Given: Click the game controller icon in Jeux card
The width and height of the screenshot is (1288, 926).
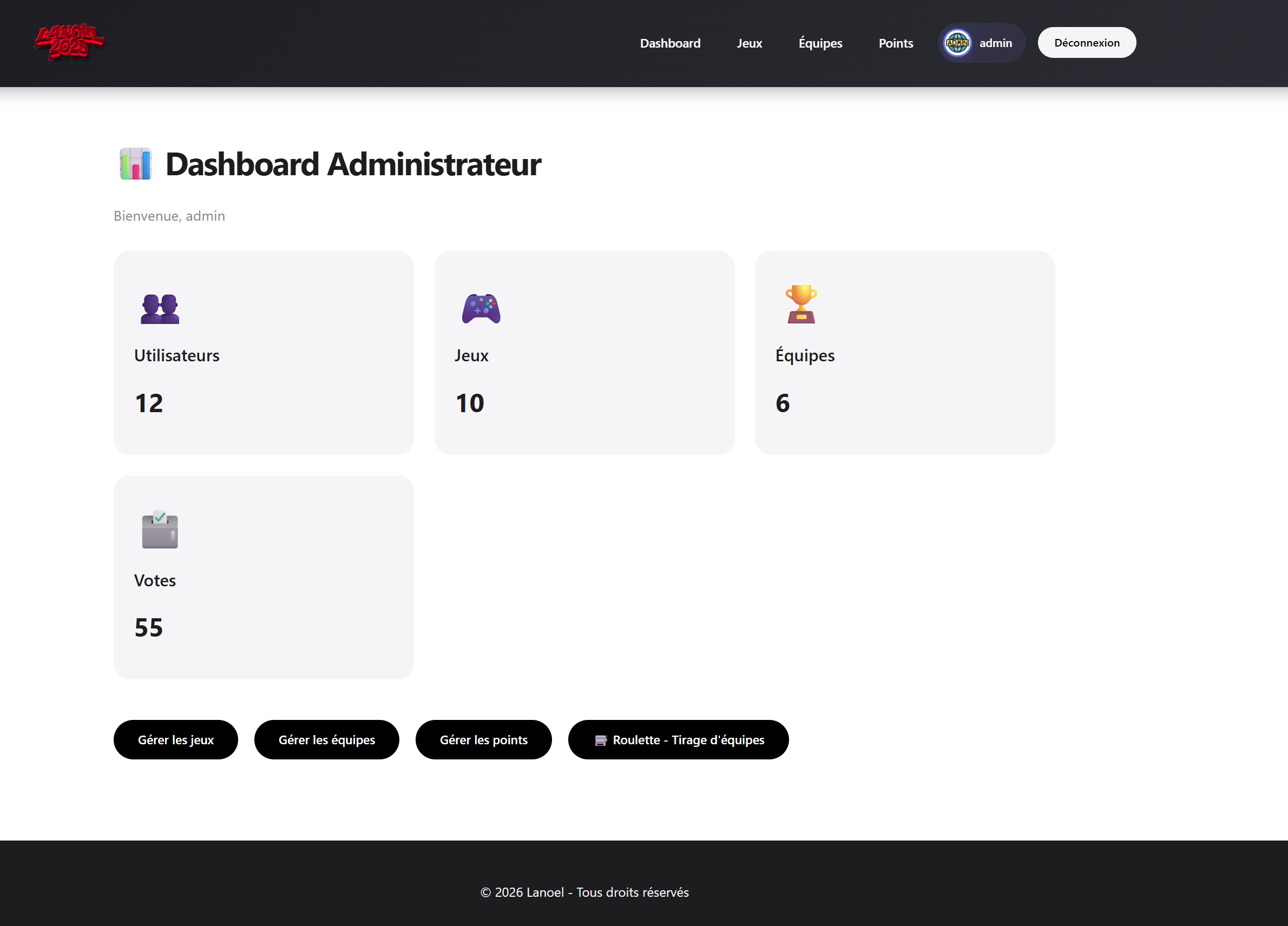Looking at the screenshot, I should pos(481,308).
